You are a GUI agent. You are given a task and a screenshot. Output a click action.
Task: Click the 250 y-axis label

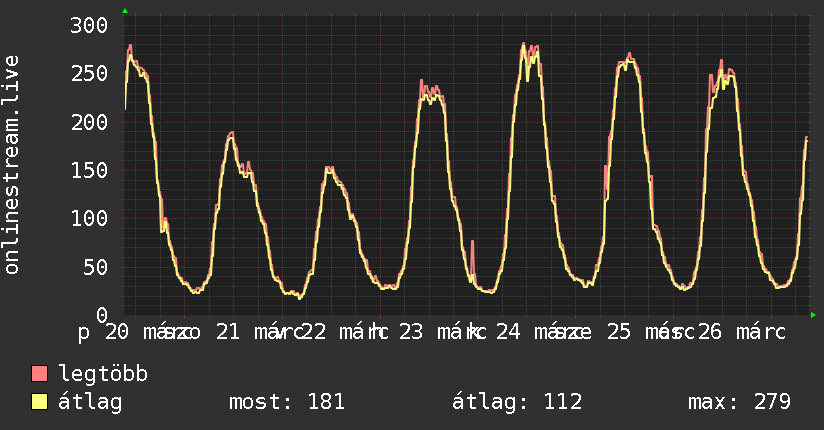coord(89,74)
